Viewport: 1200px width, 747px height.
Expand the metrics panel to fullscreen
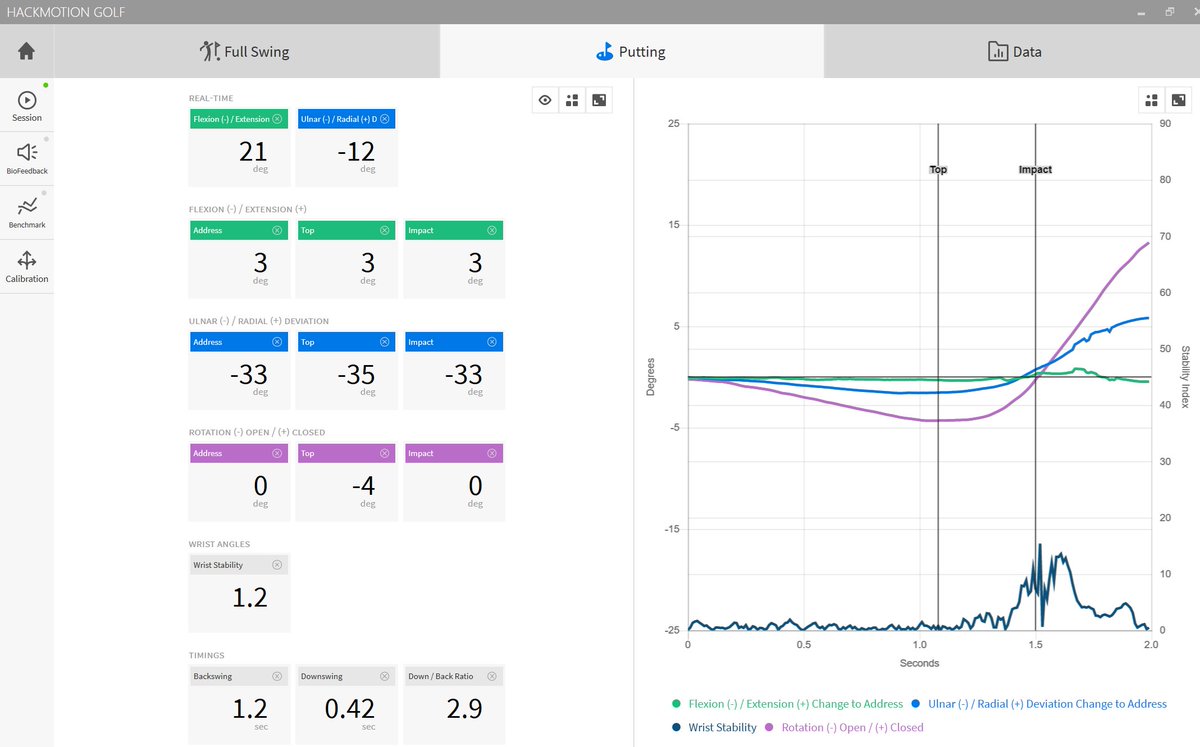(599, 99)
